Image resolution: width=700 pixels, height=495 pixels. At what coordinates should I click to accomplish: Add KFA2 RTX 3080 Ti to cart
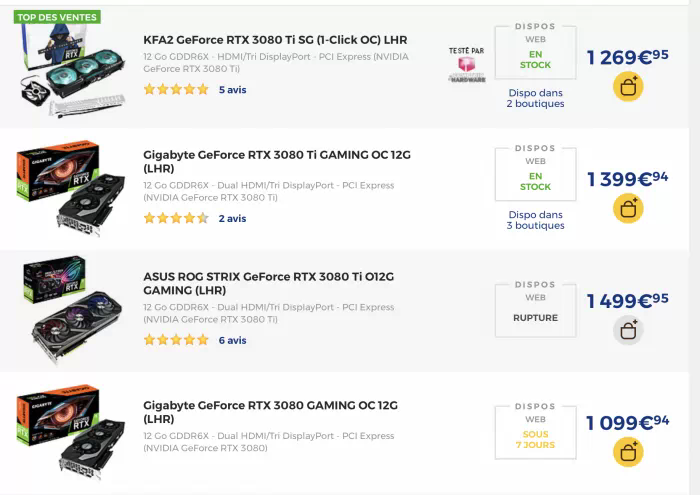628,87
